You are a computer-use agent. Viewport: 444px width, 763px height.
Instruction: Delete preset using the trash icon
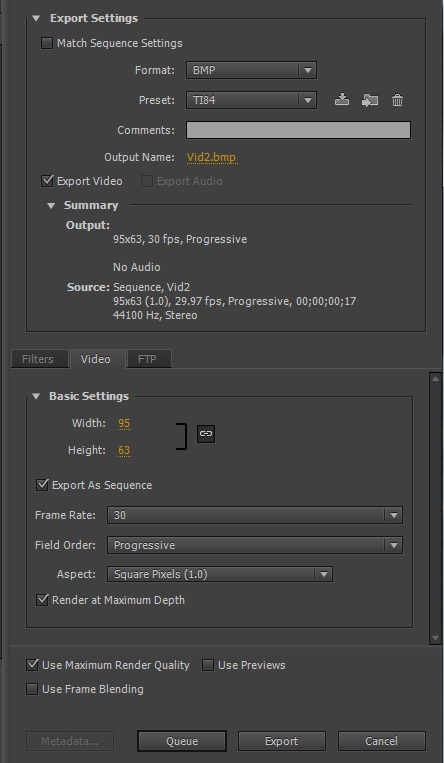coord(397,100)
